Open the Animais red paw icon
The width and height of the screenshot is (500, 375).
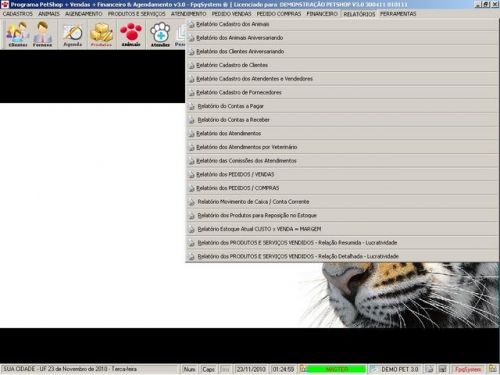(x=131, y=34)
